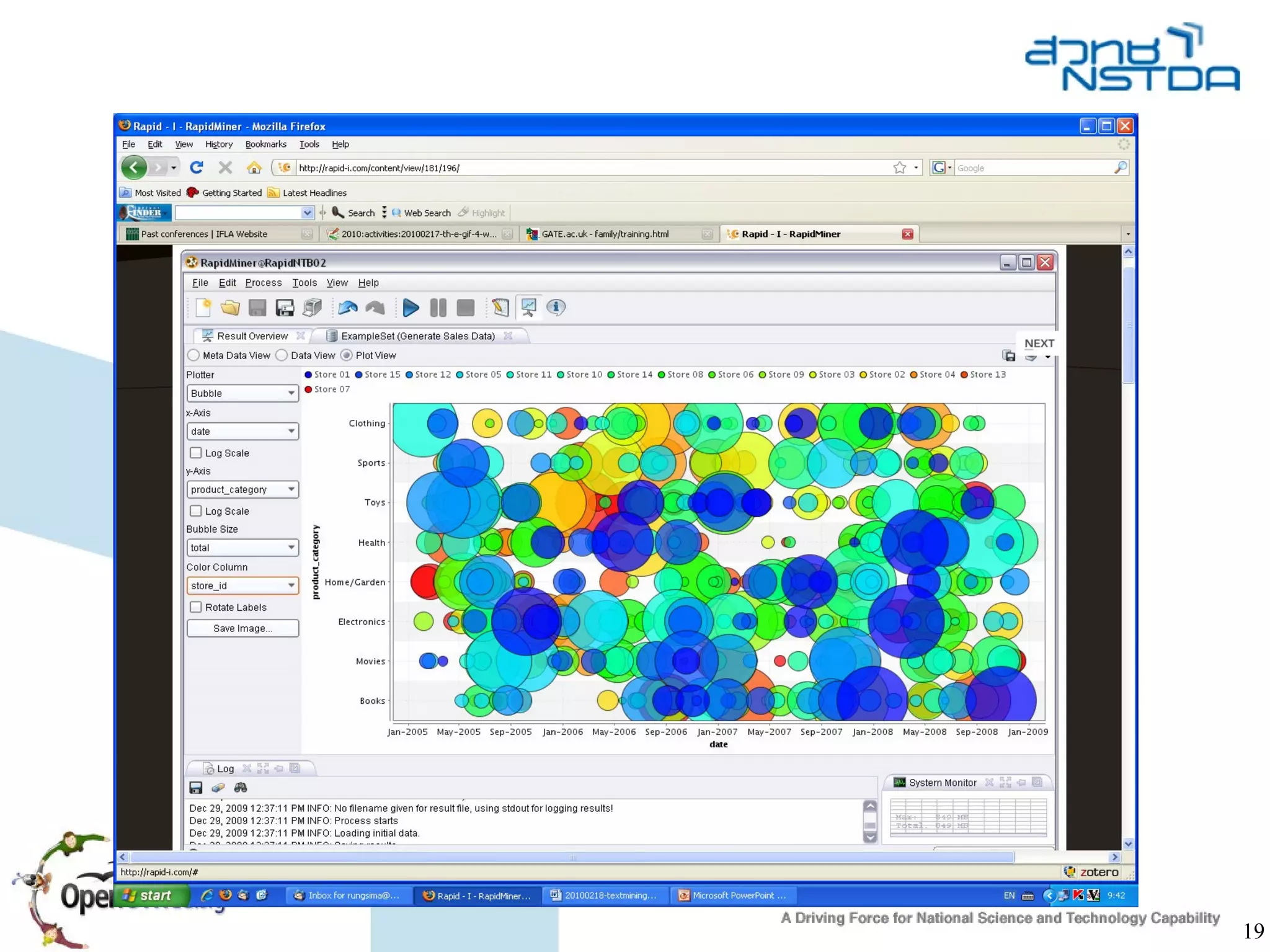Screen dimensions: 1270x952
Task: Switch to the Result Overview tab
Action: coord(252,336)
